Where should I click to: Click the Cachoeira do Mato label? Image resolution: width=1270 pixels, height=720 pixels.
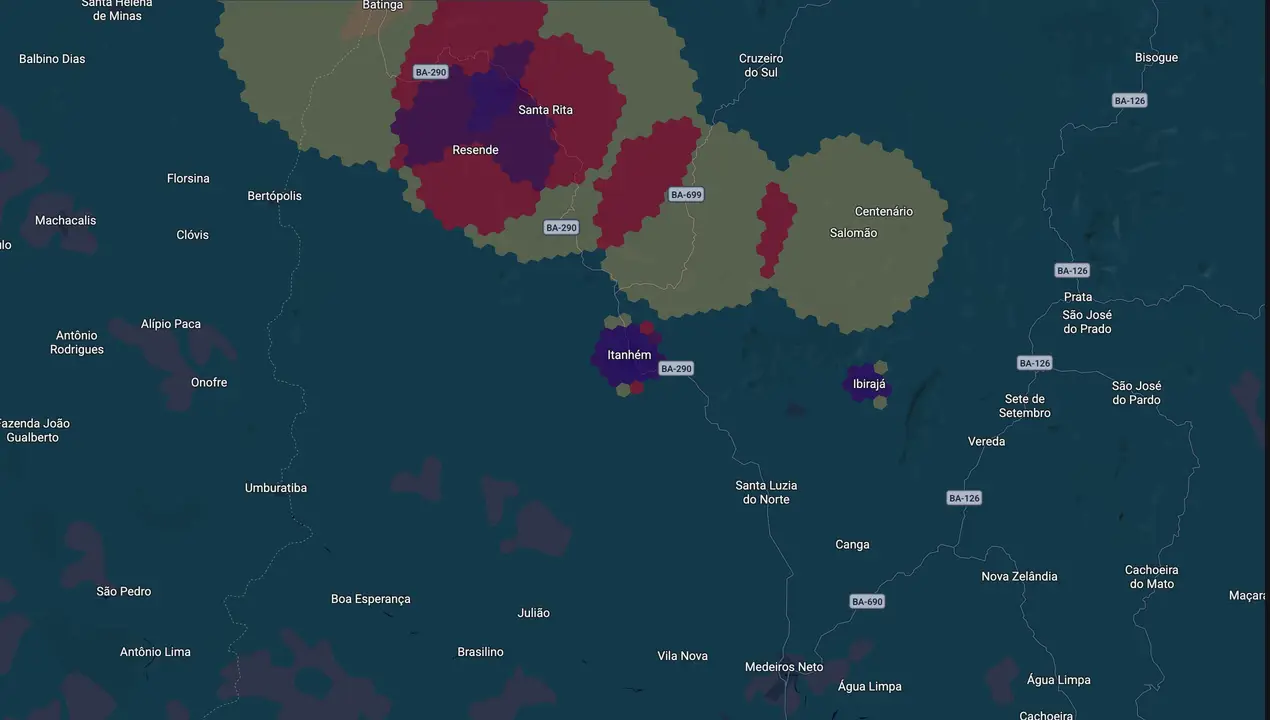coord(1152,577)
